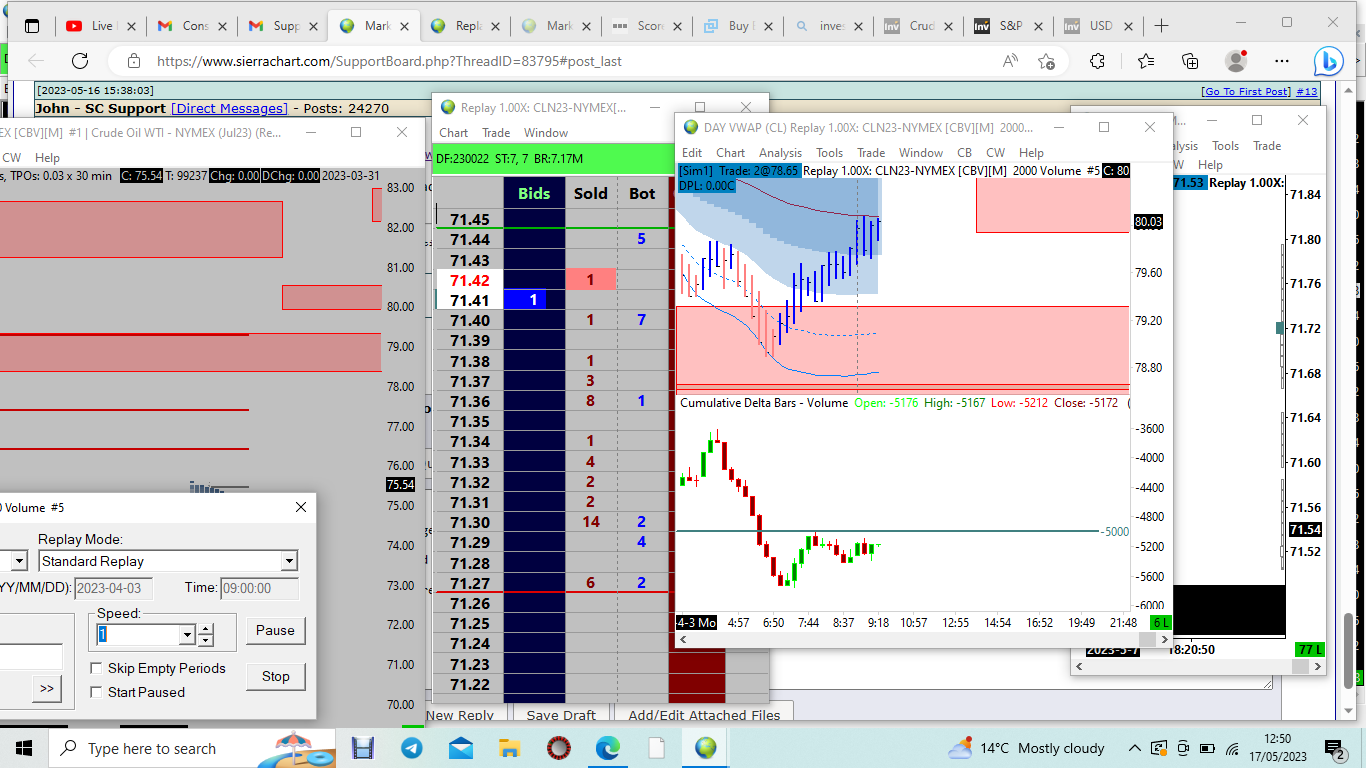
Task: Open the notification center icon
Action: pyautogui.click(x=1335, y=749)
